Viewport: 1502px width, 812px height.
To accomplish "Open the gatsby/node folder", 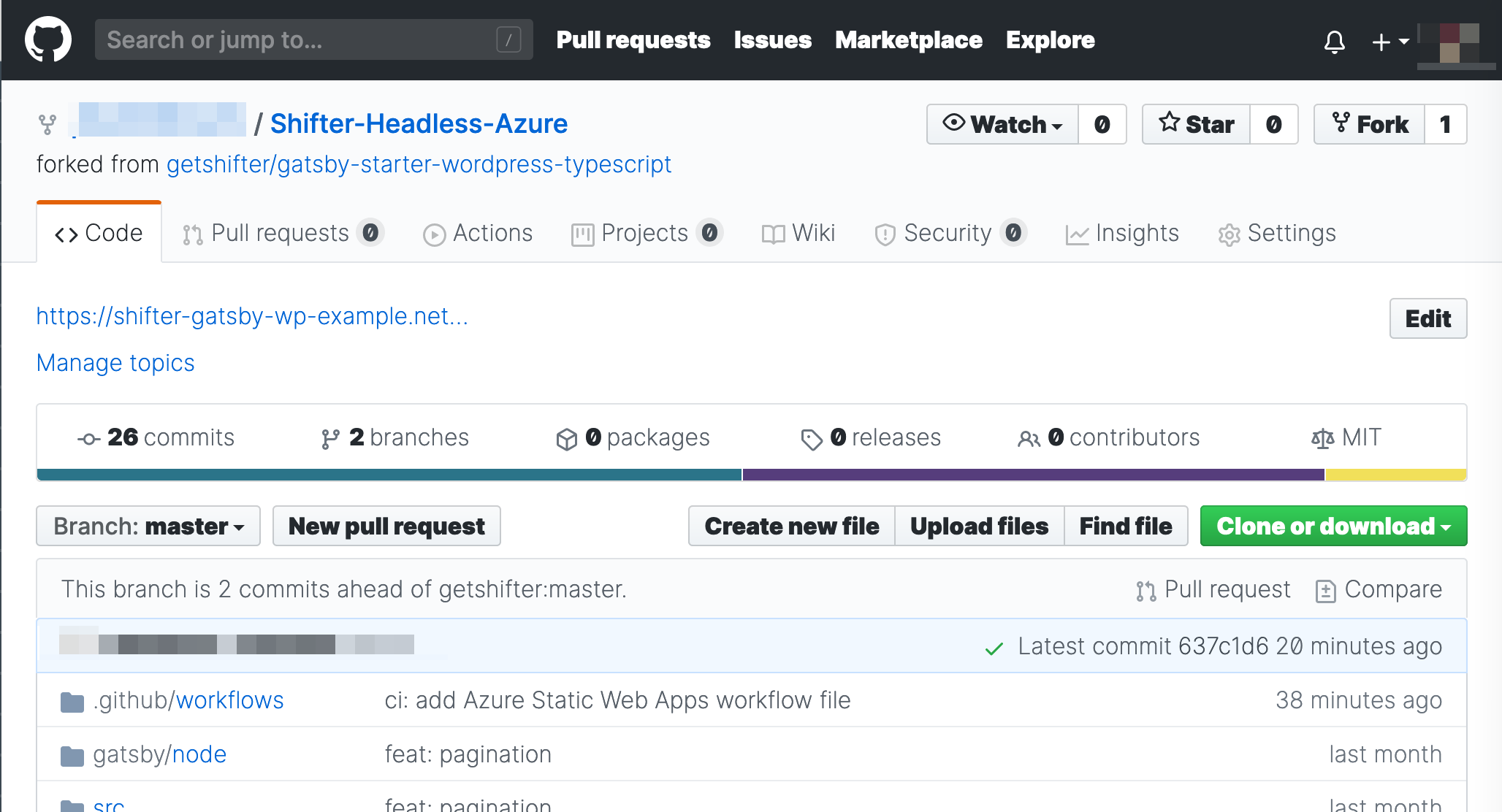I will (159, 754).
